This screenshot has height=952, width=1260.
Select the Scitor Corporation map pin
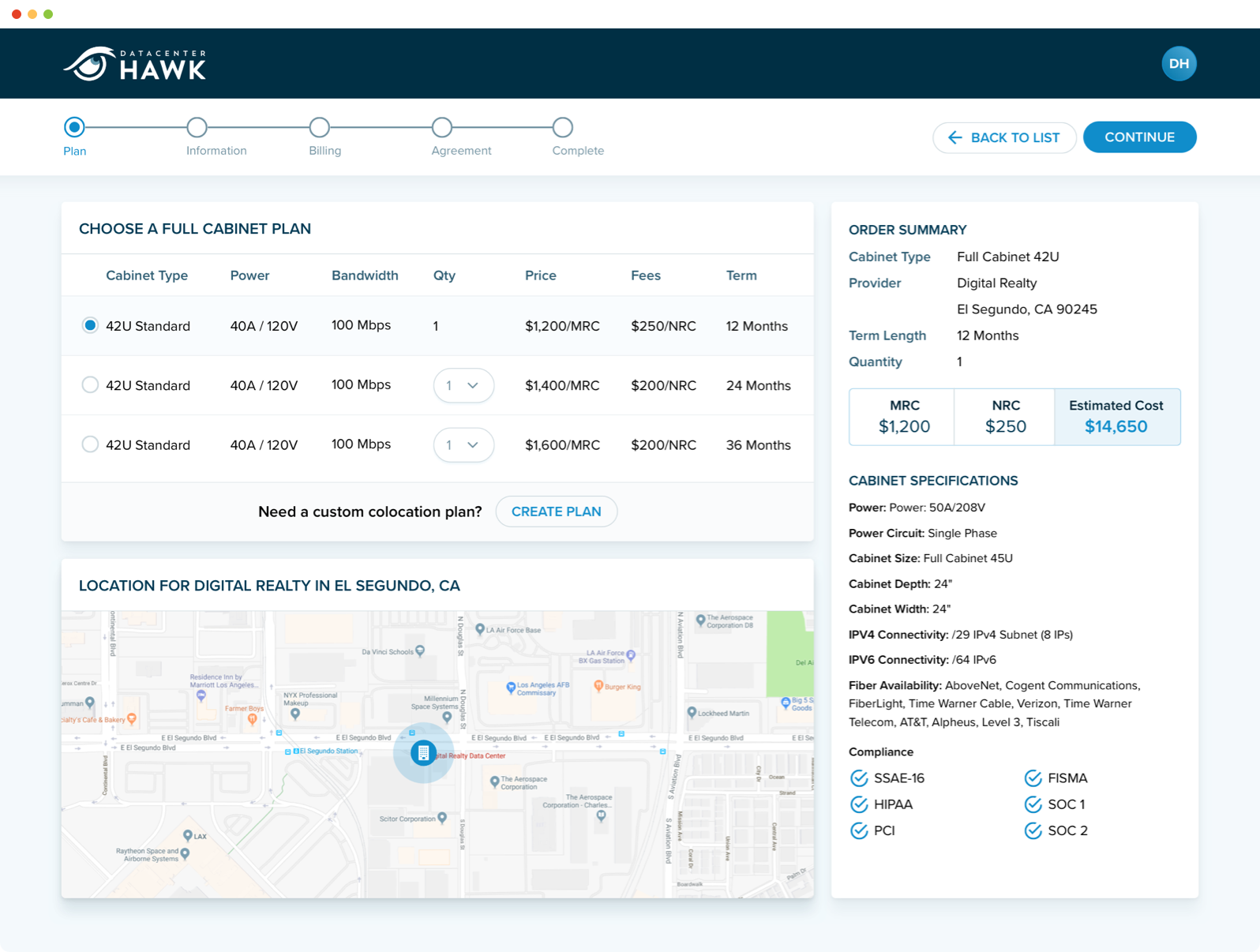[442, 818]
